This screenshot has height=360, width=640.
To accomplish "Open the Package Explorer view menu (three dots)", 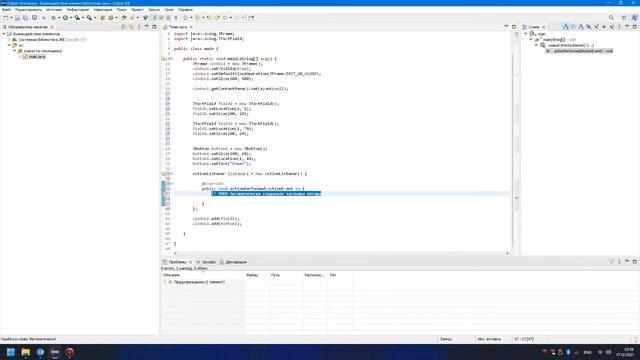I will pos(139,27).
